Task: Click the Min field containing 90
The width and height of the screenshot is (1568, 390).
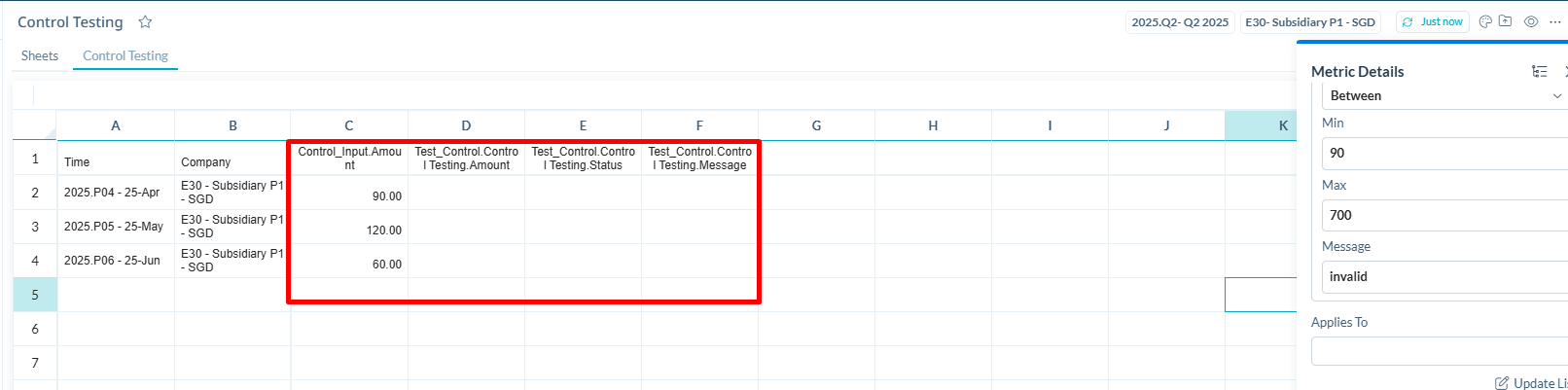Action: pos(1444,153)
